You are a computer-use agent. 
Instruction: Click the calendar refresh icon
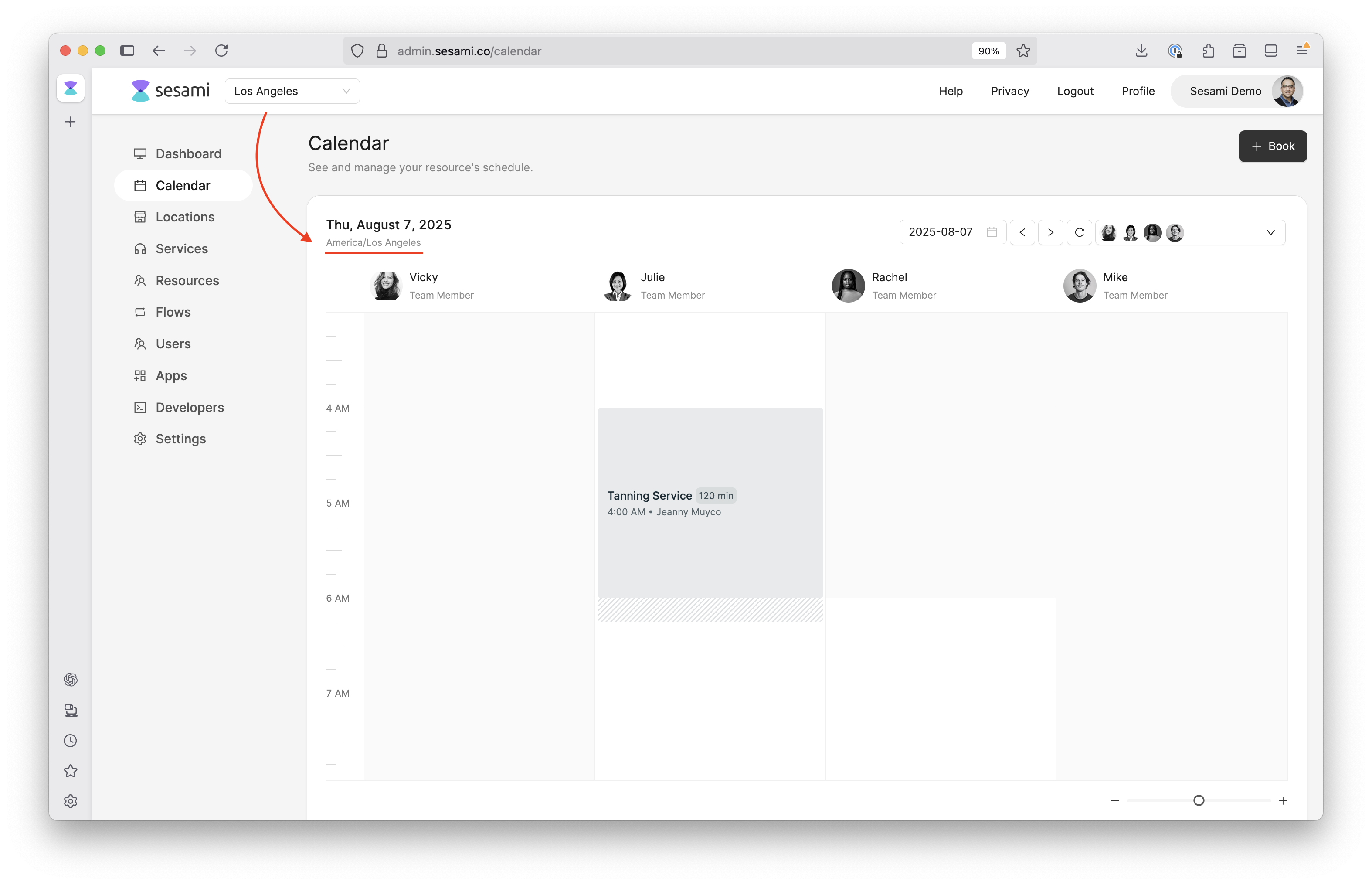1079,232
